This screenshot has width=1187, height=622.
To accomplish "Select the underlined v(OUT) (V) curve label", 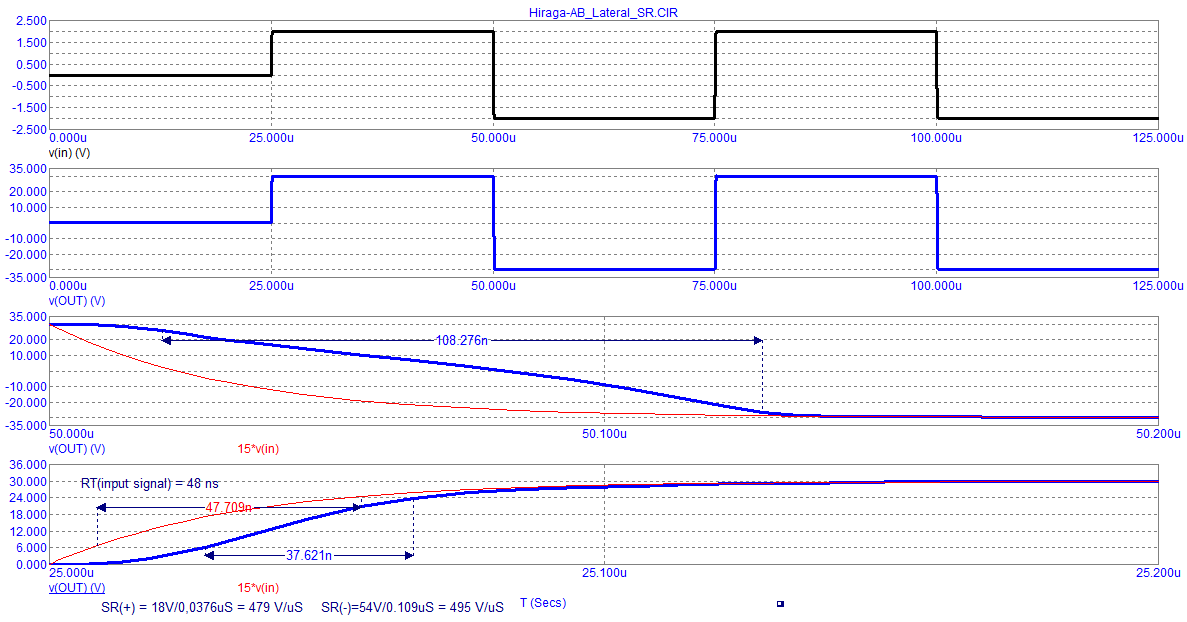I will 77,588.
